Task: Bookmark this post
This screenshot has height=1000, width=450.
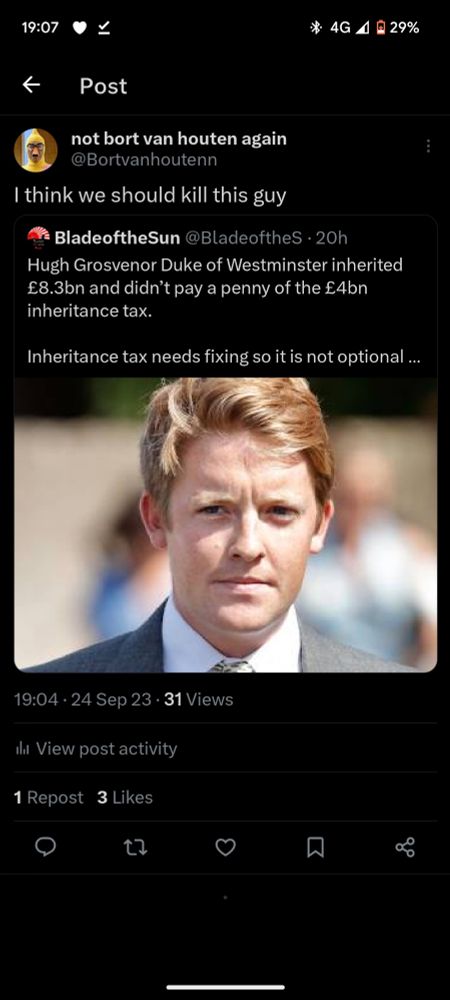Action: 316,846
